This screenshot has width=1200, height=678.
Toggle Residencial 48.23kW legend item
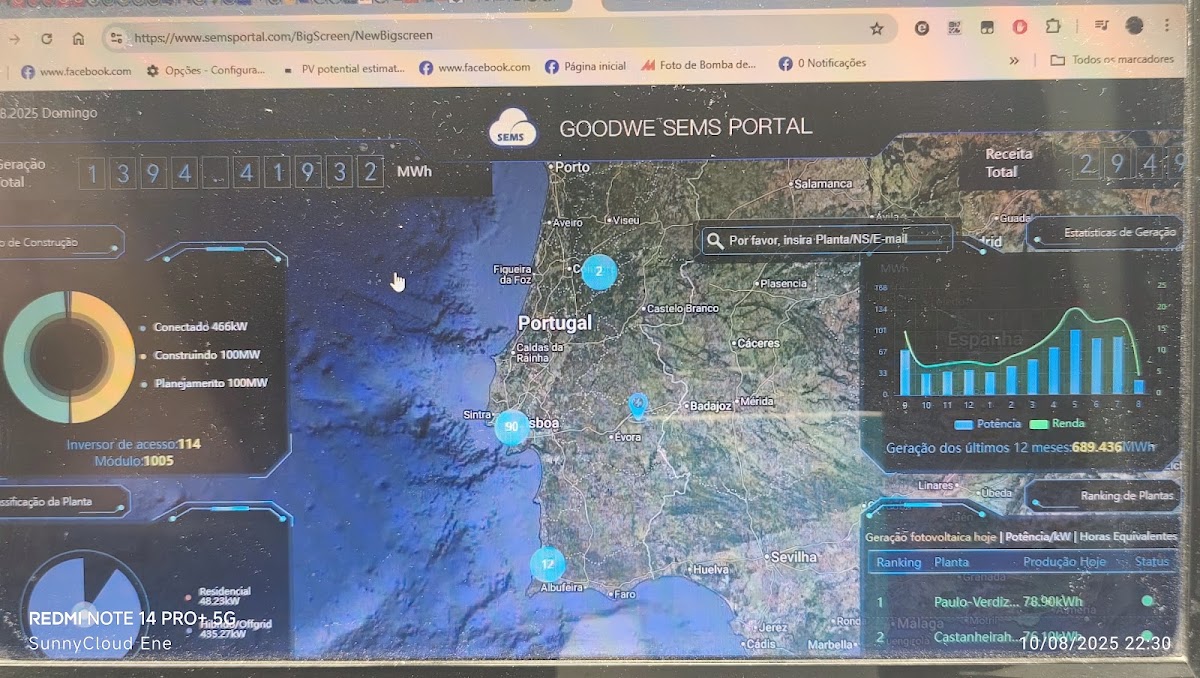click(220, 596)
